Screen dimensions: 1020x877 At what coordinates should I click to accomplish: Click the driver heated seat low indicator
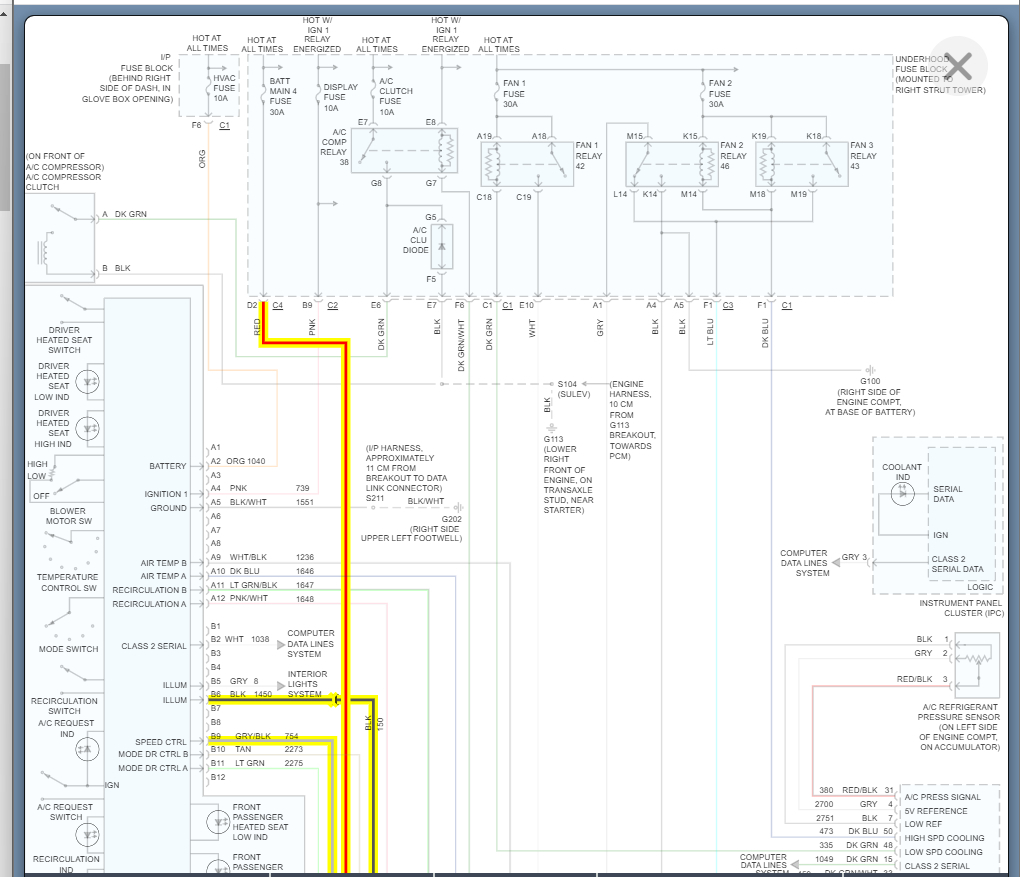coord(87,380)
